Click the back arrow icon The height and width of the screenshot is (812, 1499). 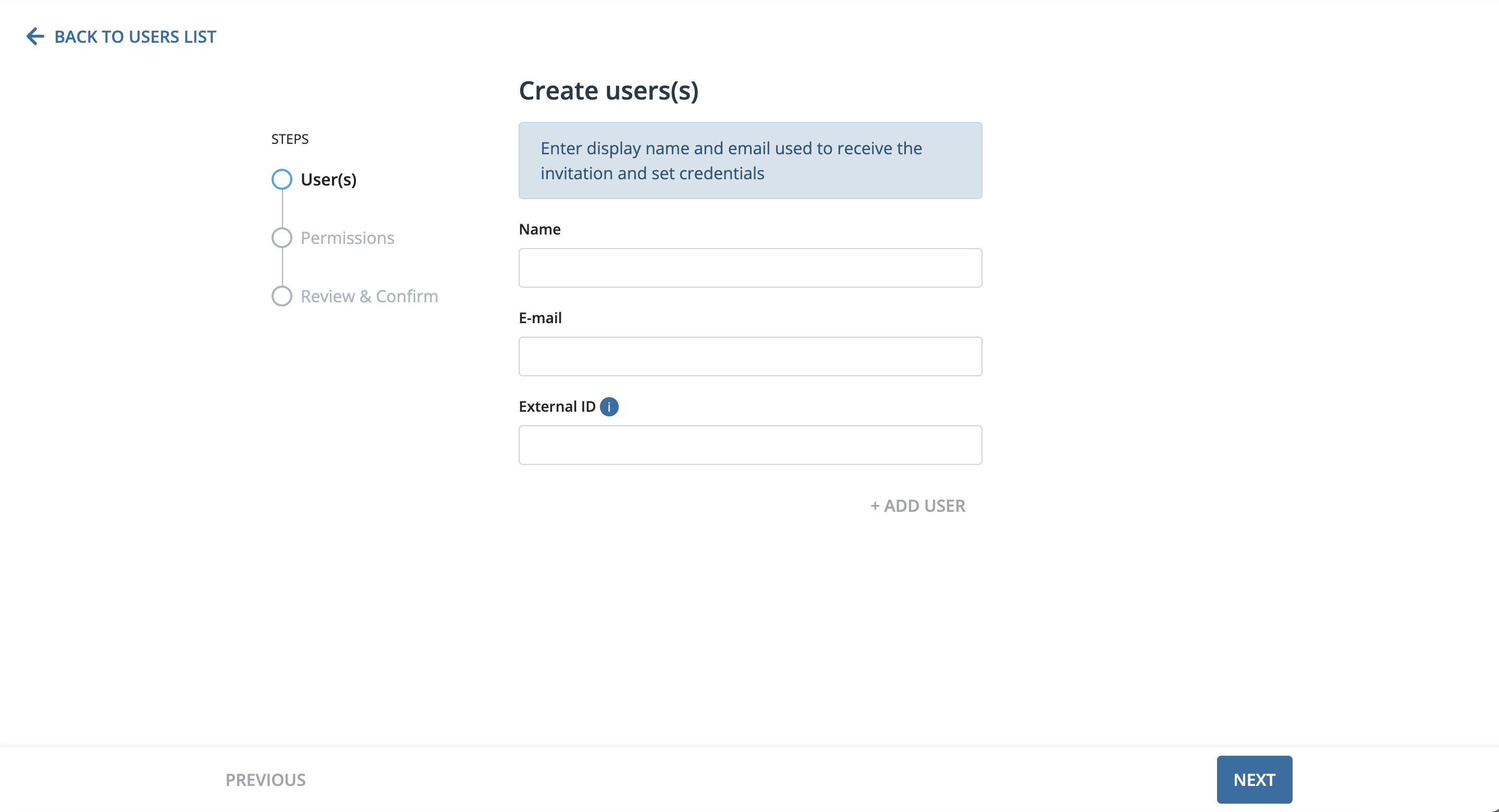[35, 36]
